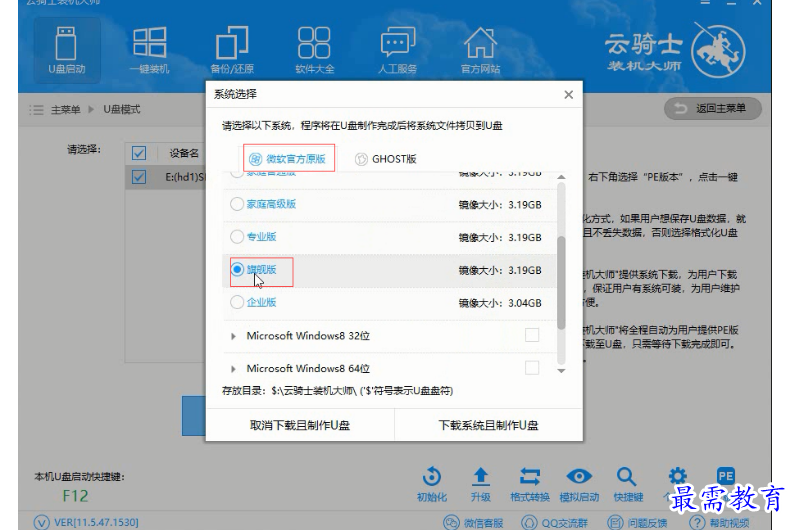Click the 初始化 initialize icon
This screenshot has height=530, width=793.
click(432, 476)
